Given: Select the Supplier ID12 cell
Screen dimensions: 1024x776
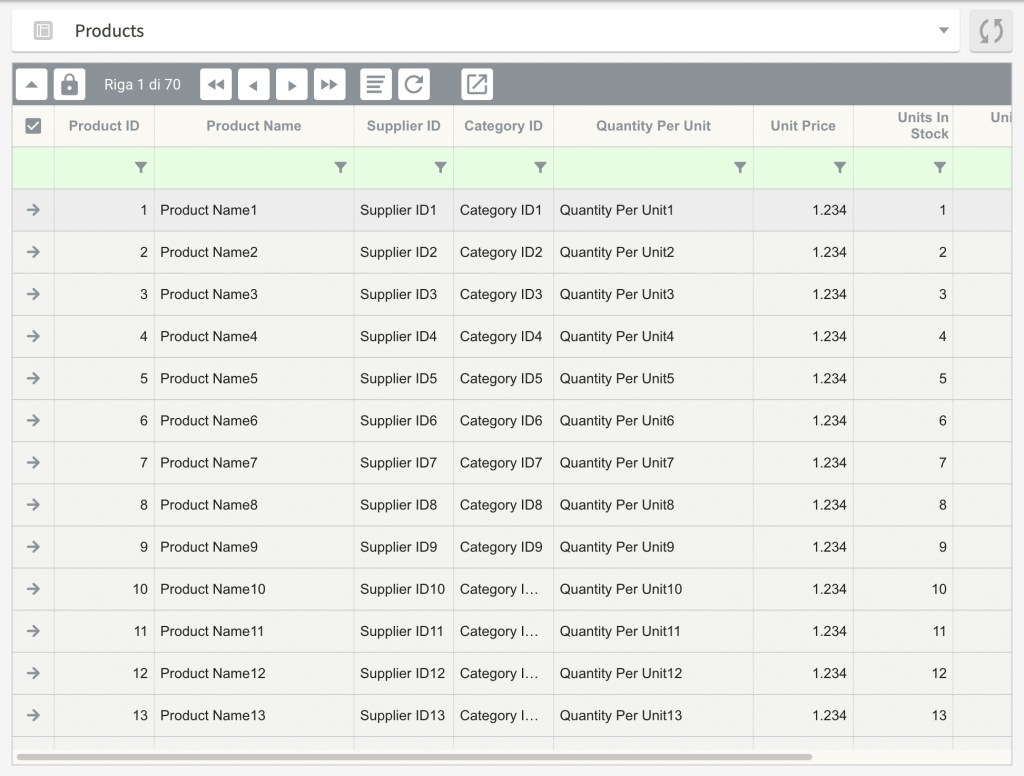Looking at the screenshot, I should click(404, 673).
